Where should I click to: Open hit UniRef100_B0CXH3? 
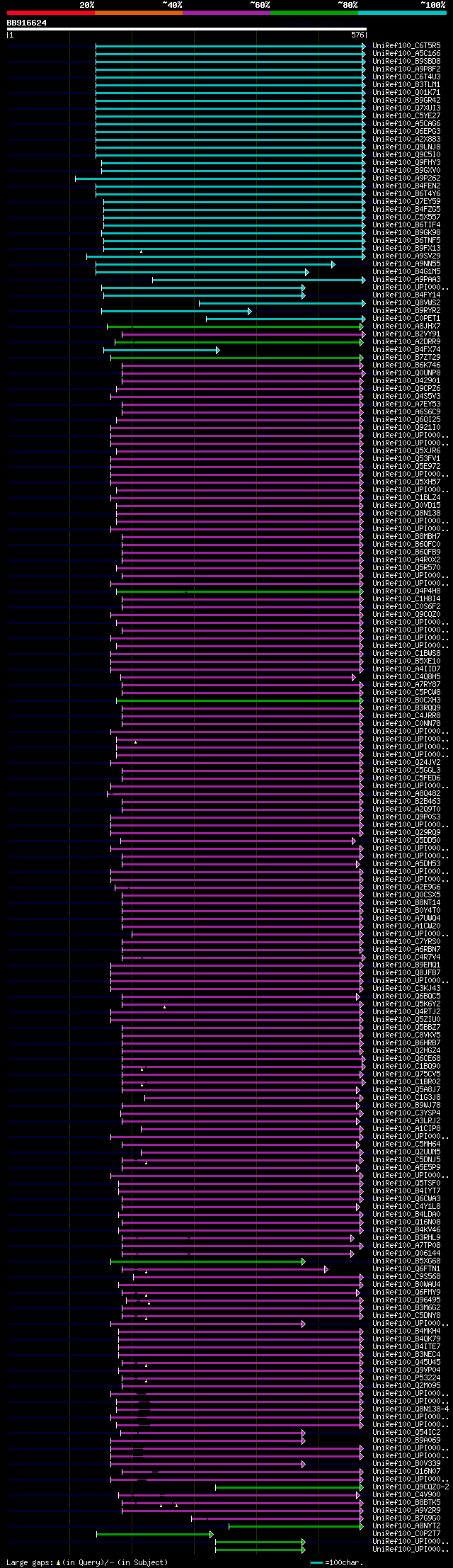click(x=406, y=700)
